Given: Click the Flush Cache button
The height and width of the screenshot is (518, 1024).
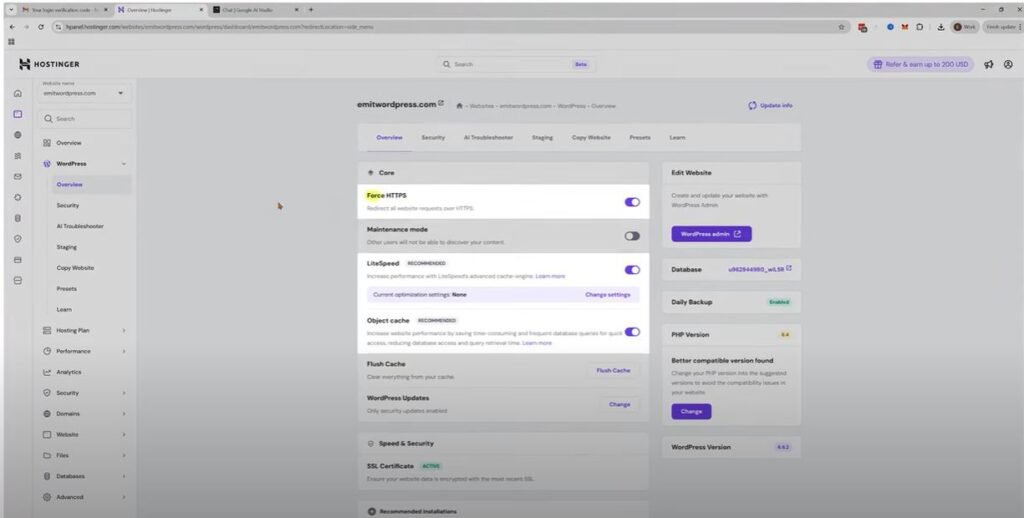Looking at the screenshot, I should tap(613, 370).
